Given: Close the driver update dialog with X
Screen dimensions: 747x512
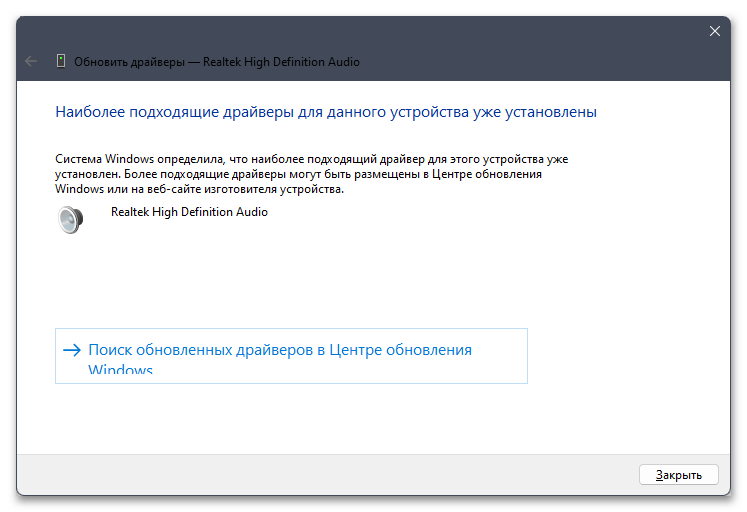Looking at the screenshot, I should pos(714,31).
